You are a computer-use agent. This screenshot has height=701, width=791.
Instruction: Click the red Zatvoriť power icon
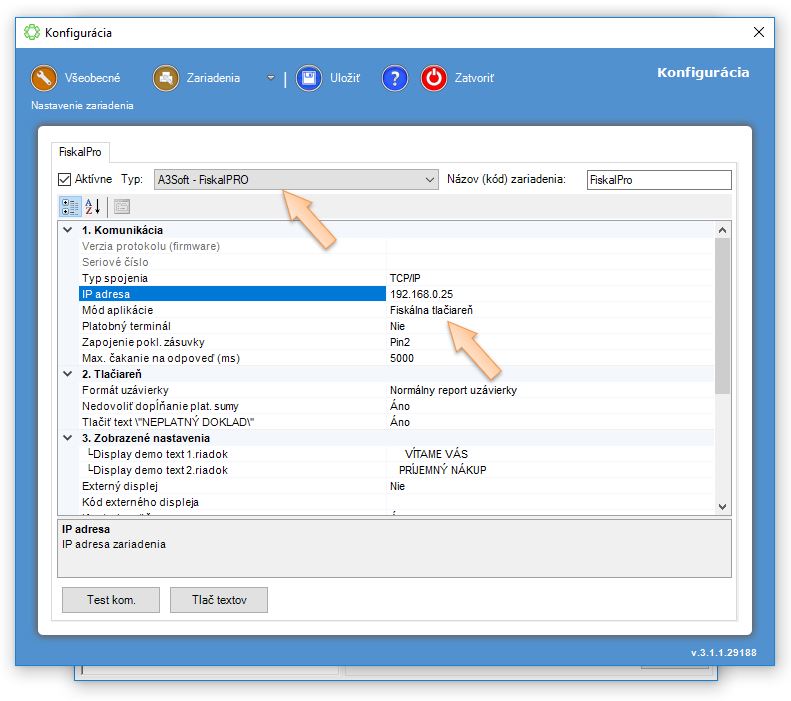coord(433,78)
